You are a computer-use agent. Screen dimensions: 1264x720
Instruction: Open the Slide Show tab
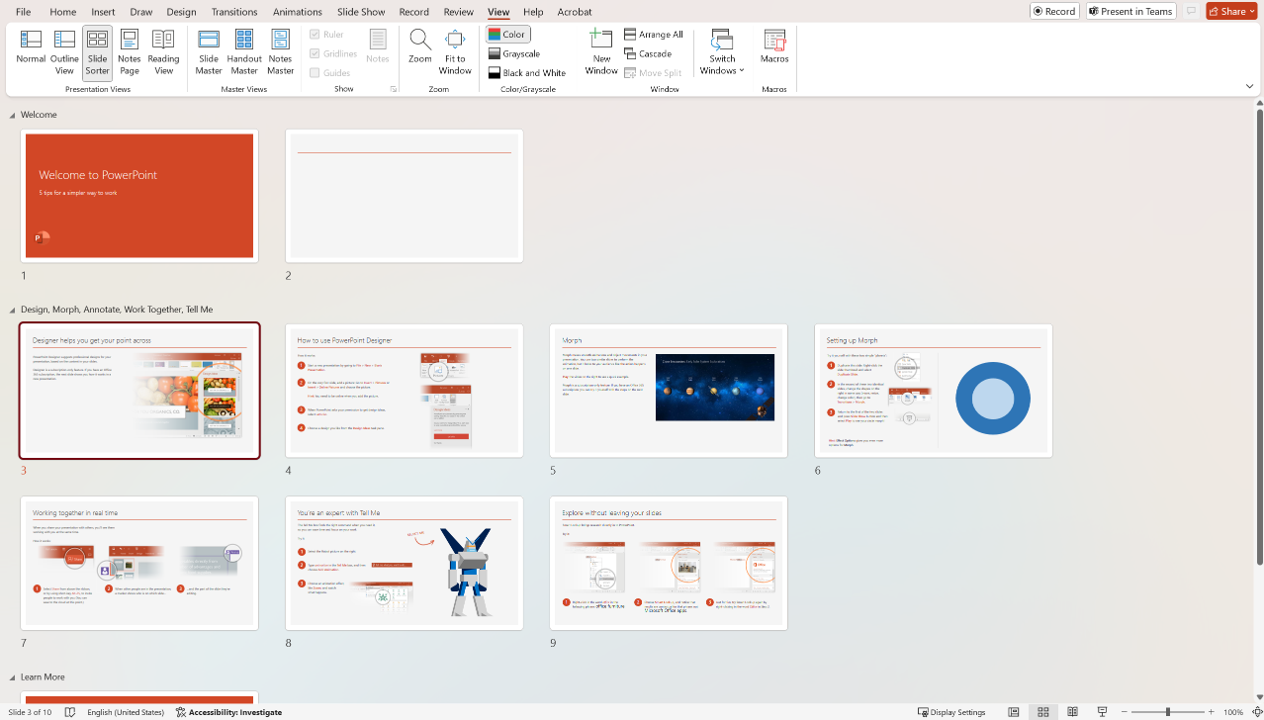pos(360,12)
